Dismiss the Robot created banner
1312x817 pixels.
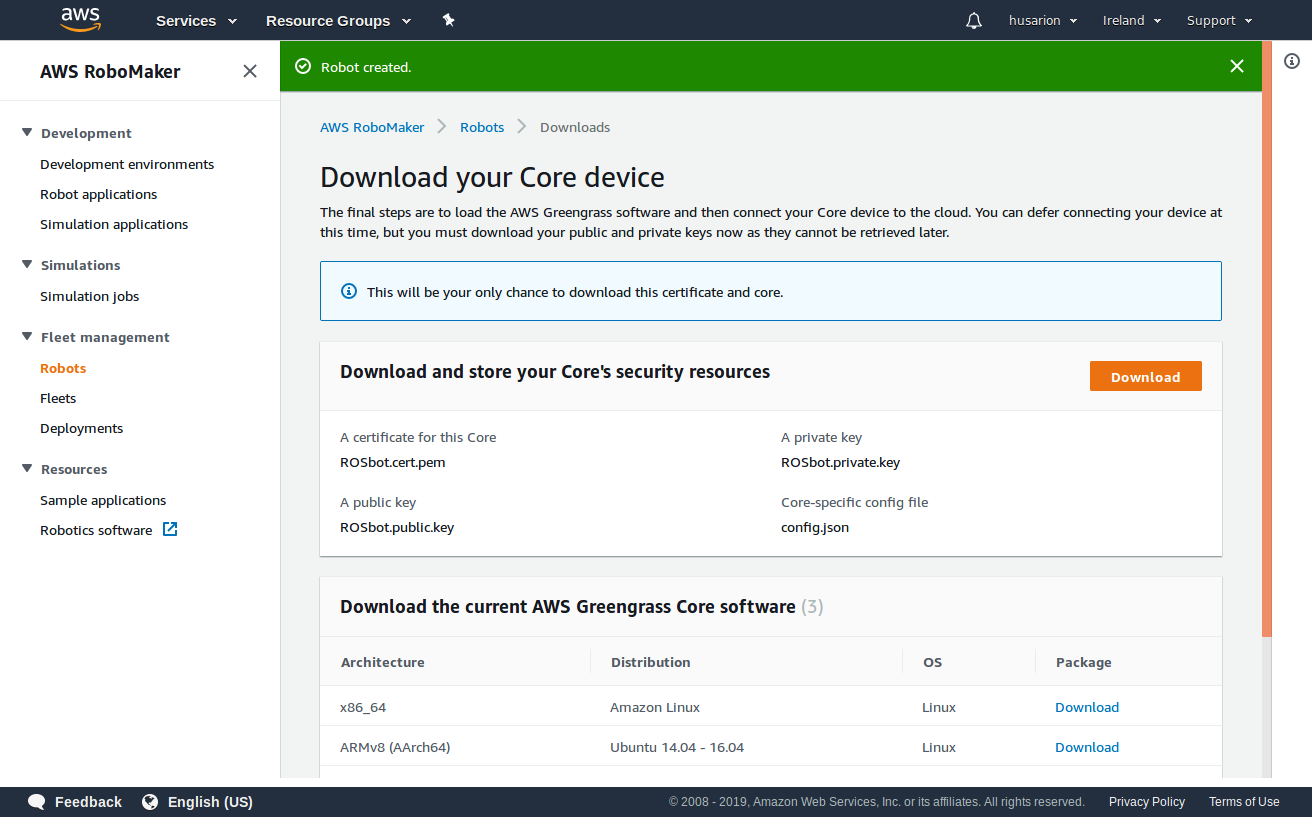[x=1237, y=66]
